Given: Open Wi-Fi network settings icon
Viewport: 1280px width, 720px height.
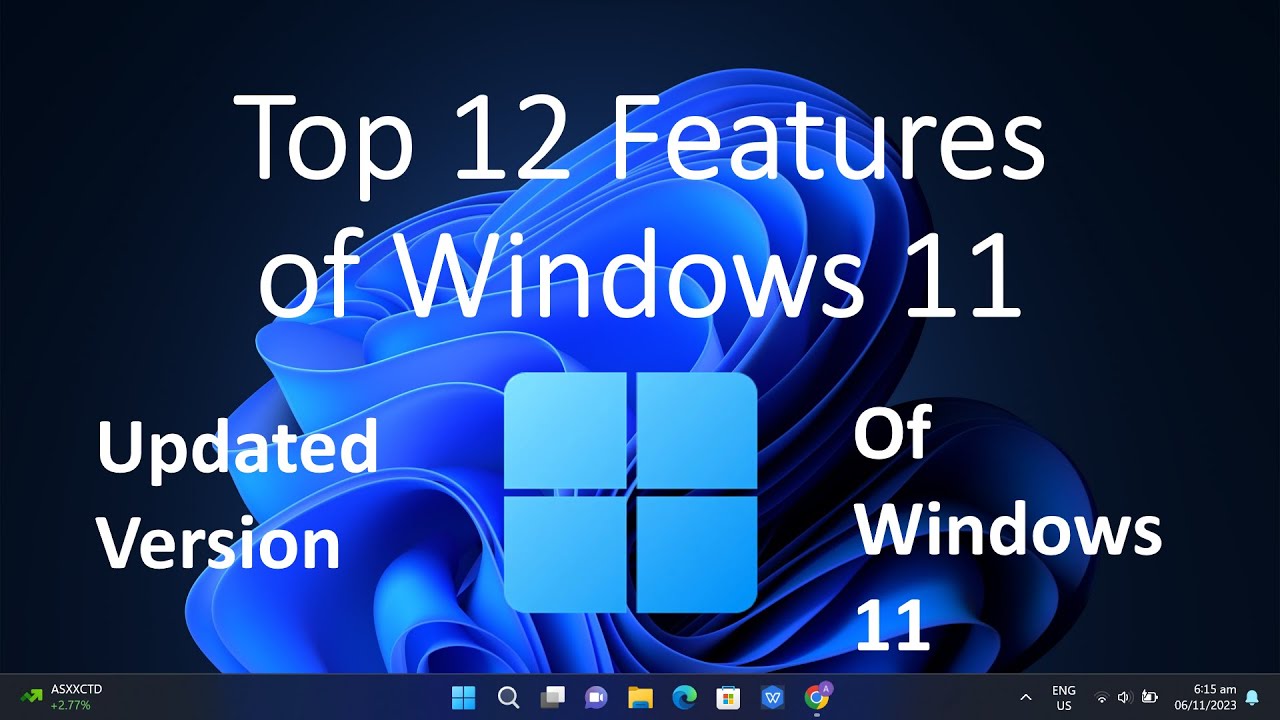Looking at the screenshot, I should (1101, 697).
